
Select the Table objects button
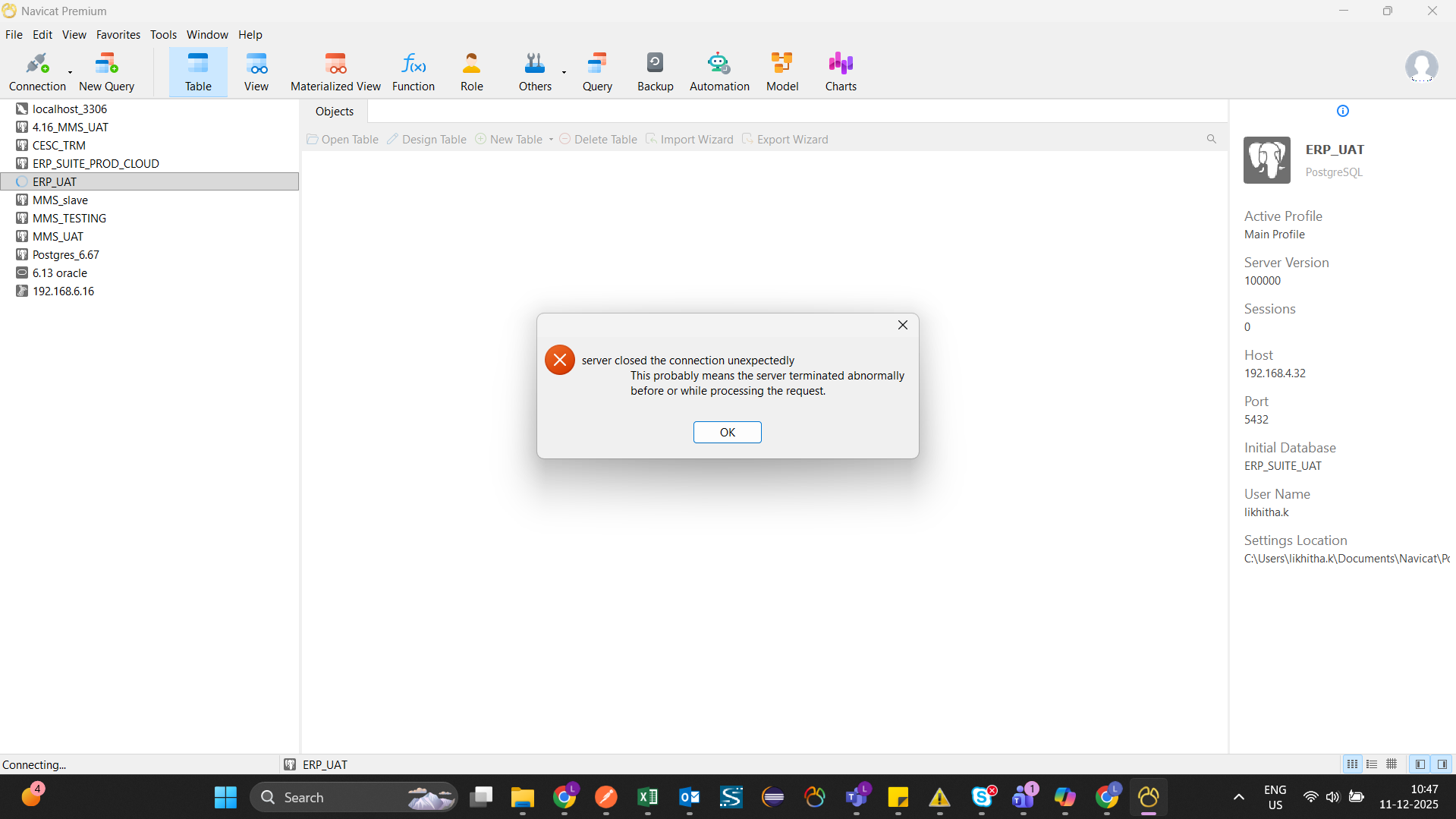(x=198, y=72)
